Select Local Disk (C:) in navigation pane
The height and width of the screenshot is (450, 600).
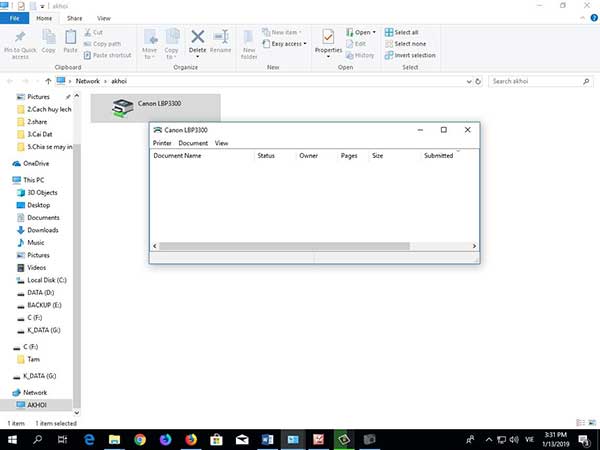tap(42, 280)
